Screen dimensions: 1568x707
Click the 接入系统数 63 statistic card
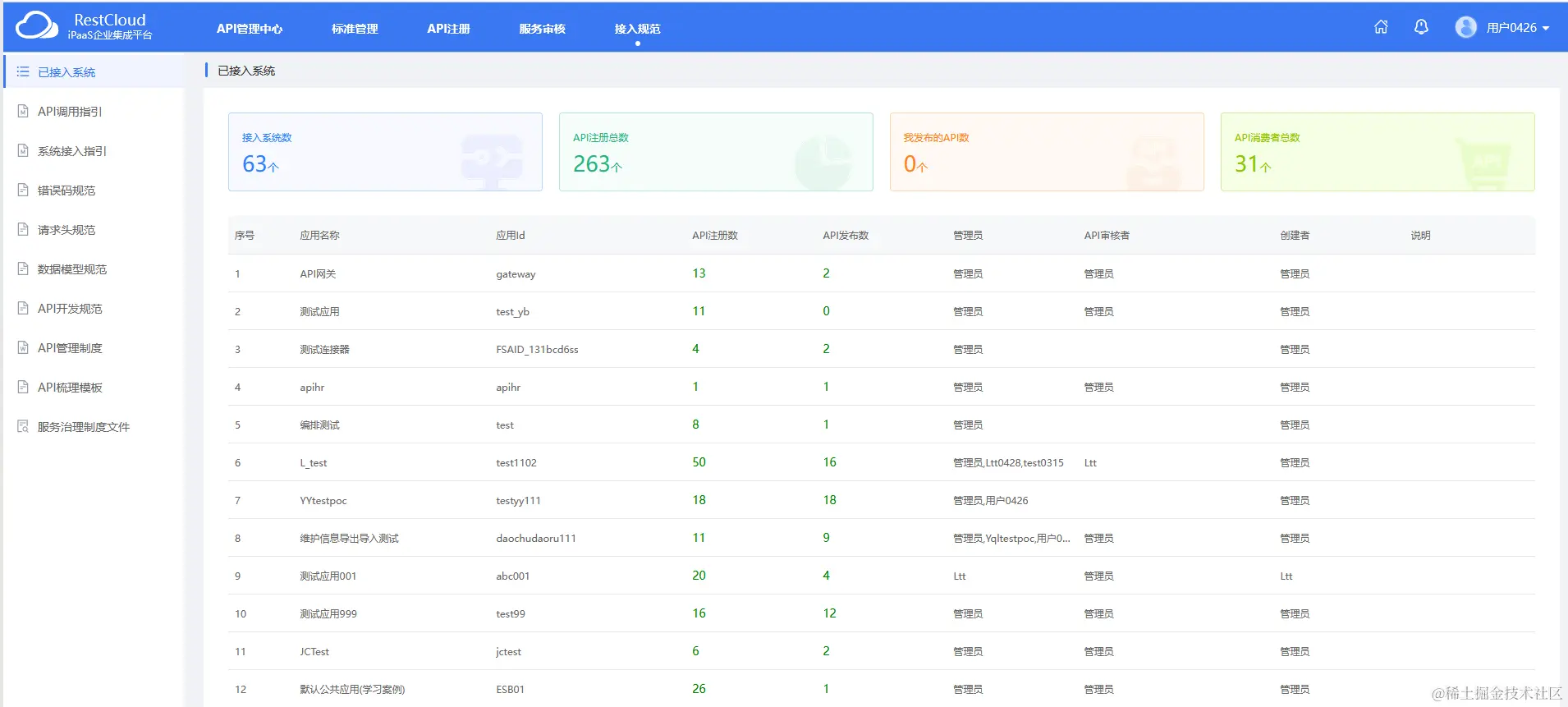(385, 152)
